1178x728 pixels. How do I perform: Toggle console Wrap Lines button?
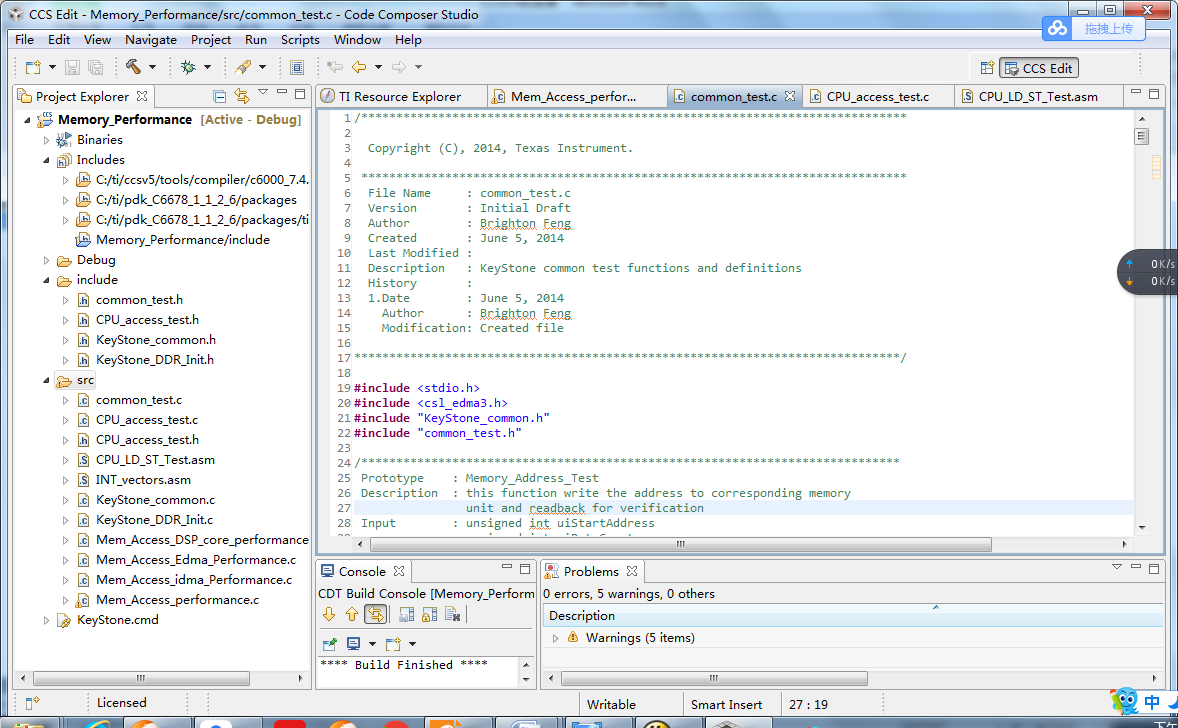[x=375, y=615]
